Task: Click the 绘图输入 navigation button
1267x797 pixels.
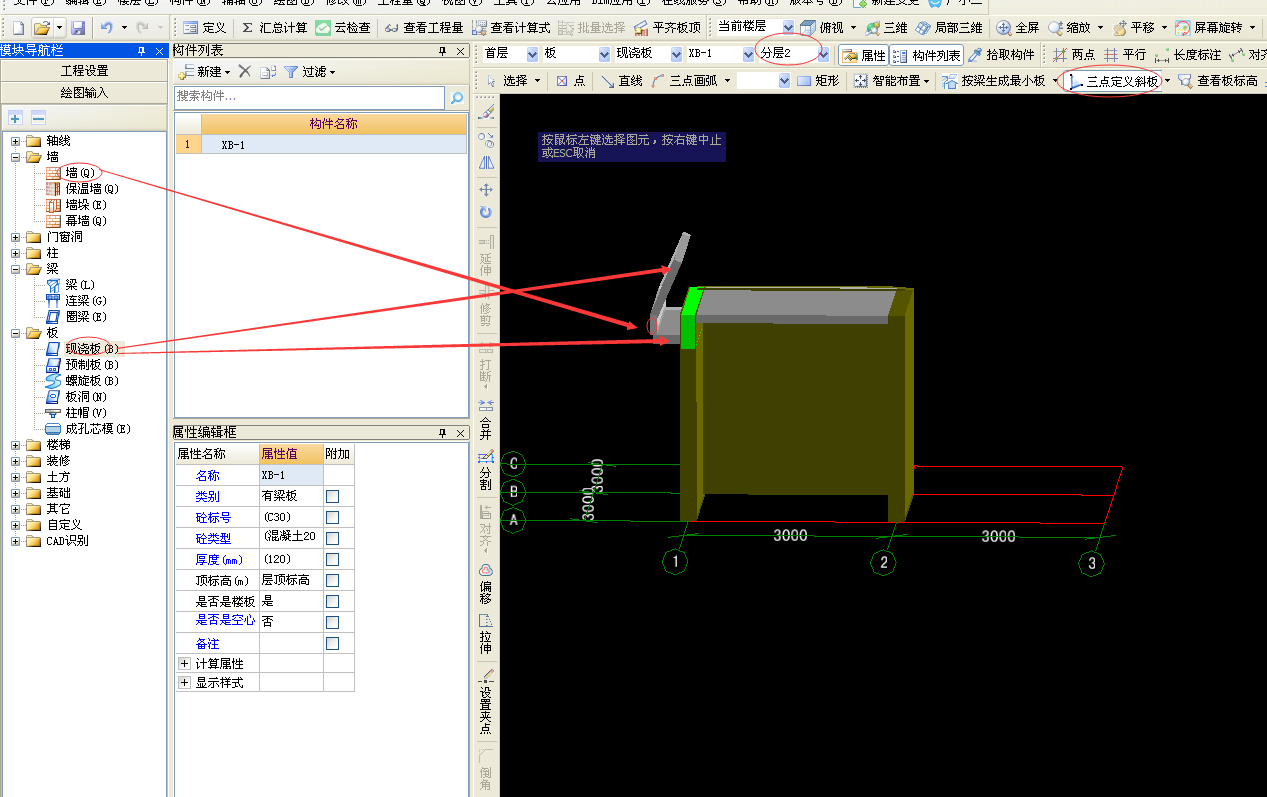Action: 84,92
